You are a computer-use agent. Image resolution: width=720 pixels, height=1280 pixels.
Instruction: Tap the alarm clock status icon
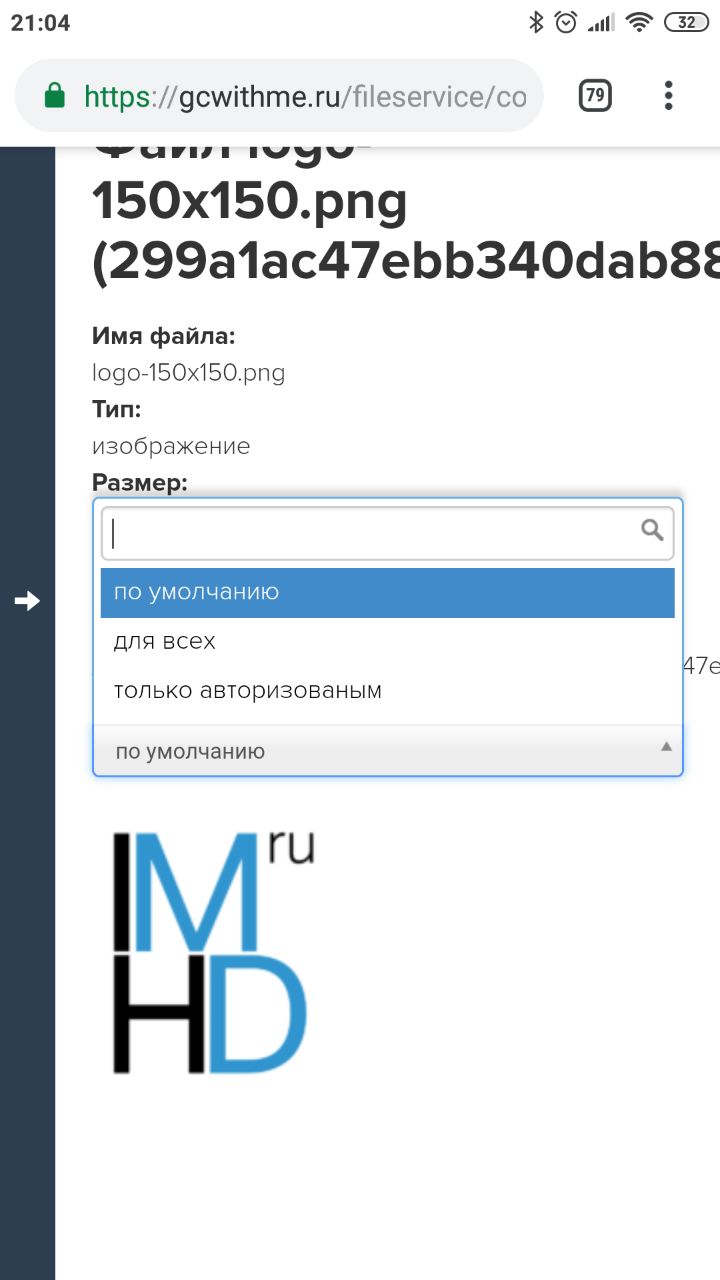(566, 22)
